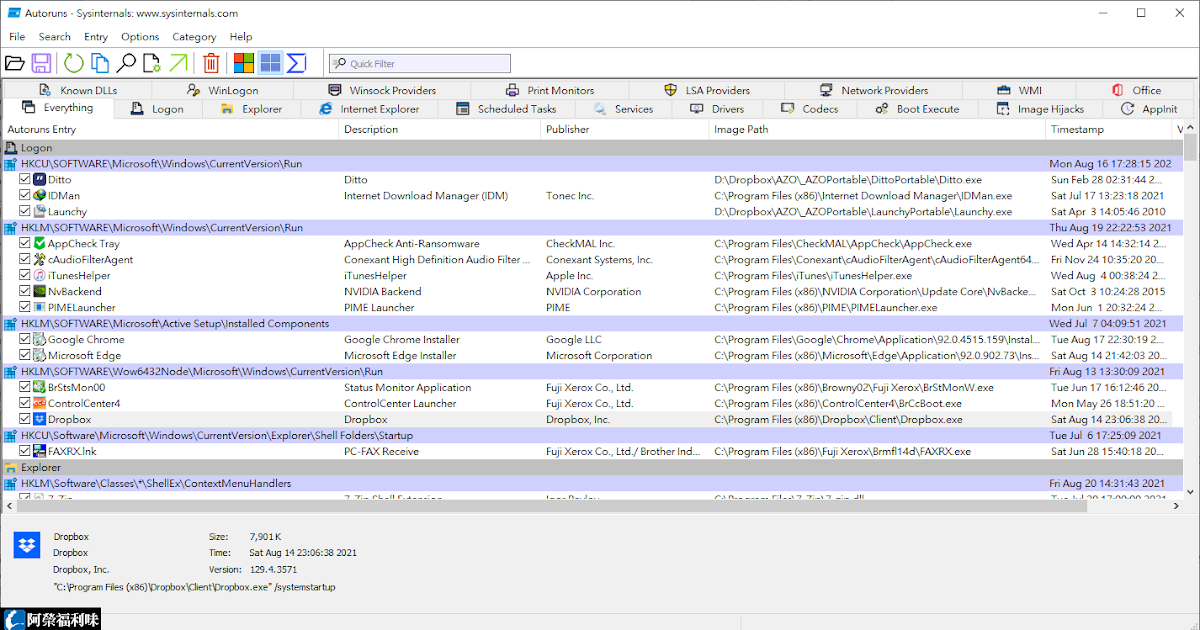Uncheck the IDMan autorun checkbox

[x=25, y=195]
